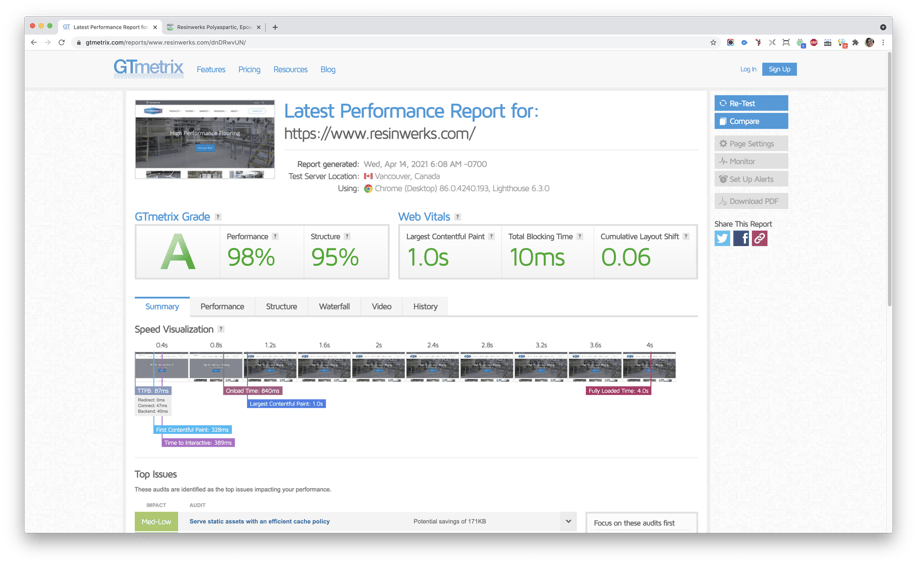The height and width of the screenshot is (565, 917).
Task: Click browser reload button
Action: pyautogui.click(x=62, y=43)
